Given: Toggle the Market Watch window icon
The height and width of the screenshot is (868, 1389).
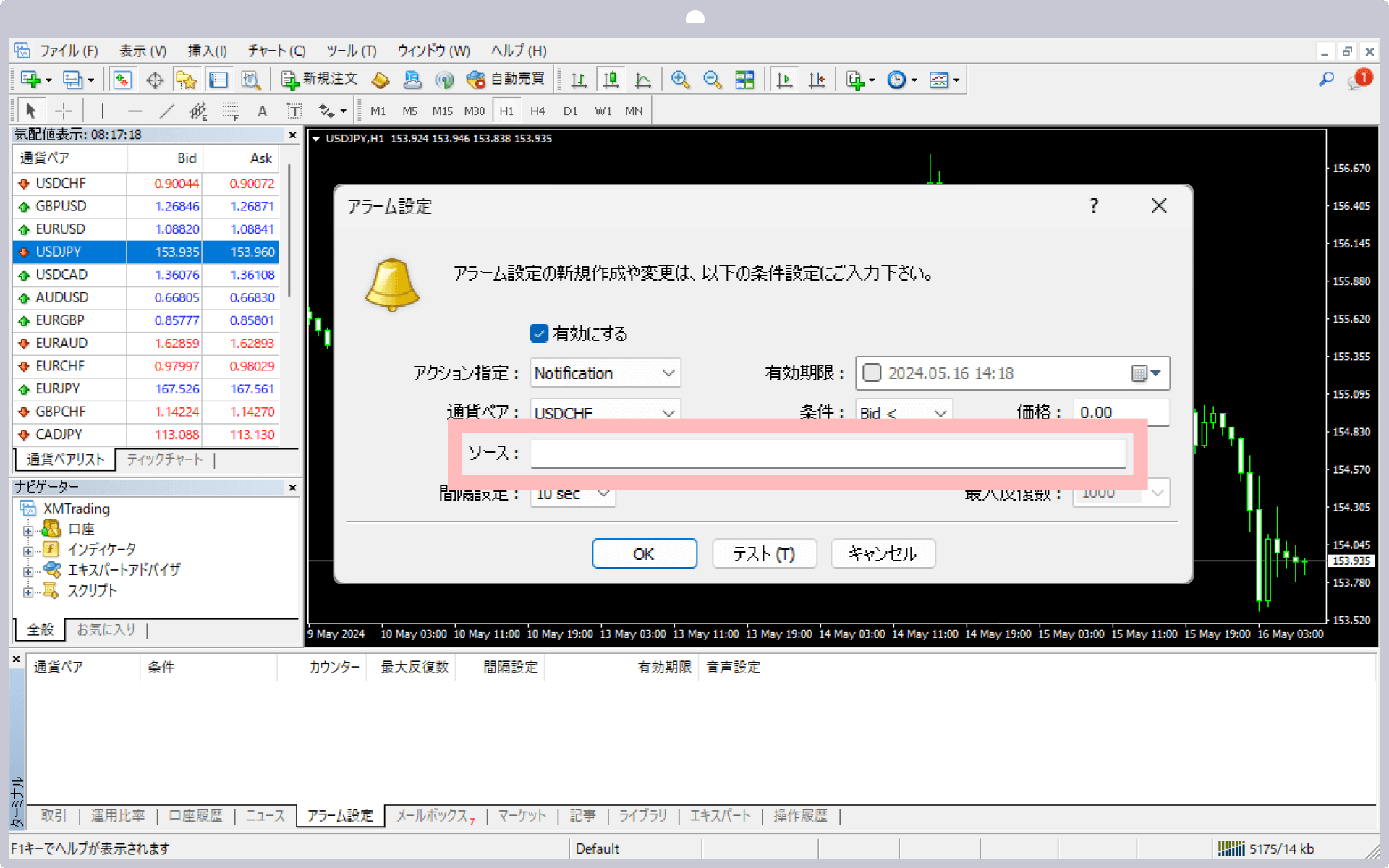Looking at the screenshot, I should coord(122,80).
